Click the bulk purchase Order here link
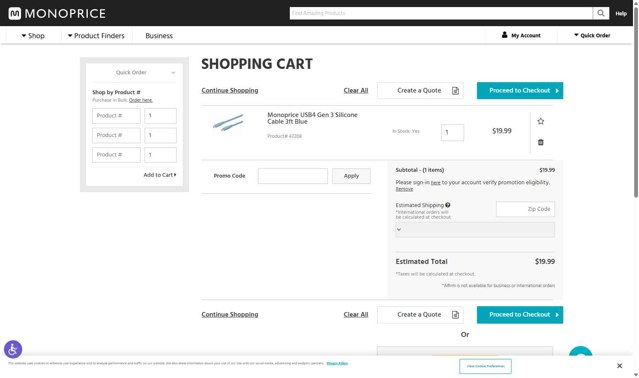This screenshot has height=378, width=639. [141, 100]
